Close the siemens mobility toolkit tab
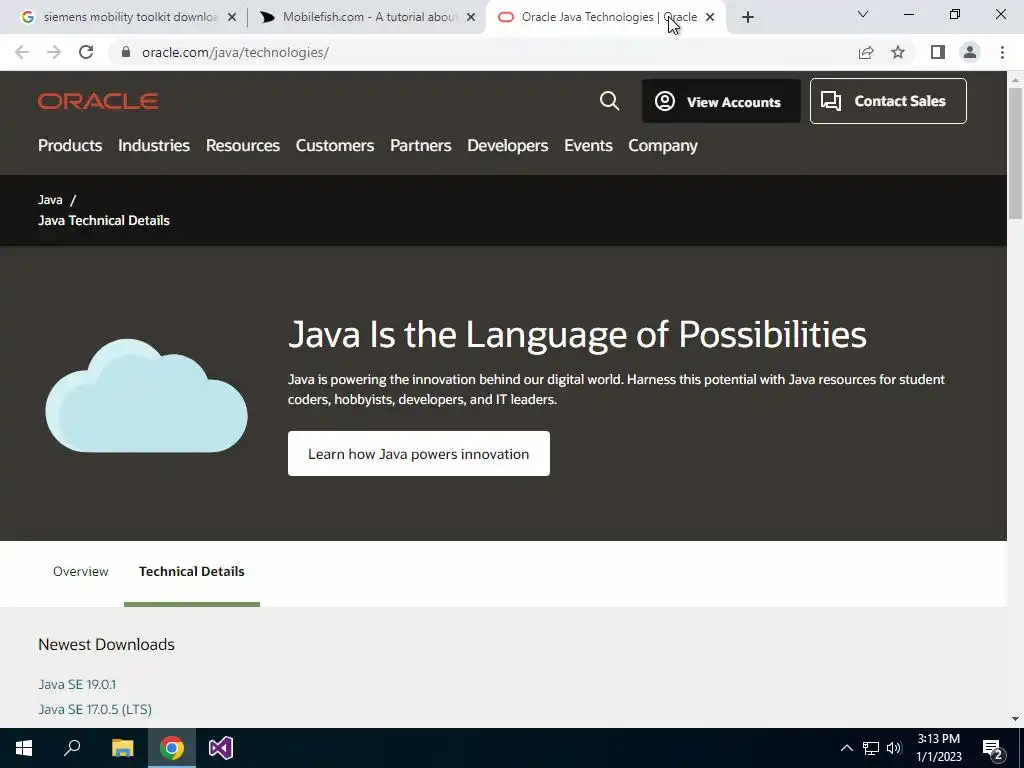This screenshot has width=1024, height=768. pyautogui.click(x=232, y=18)
